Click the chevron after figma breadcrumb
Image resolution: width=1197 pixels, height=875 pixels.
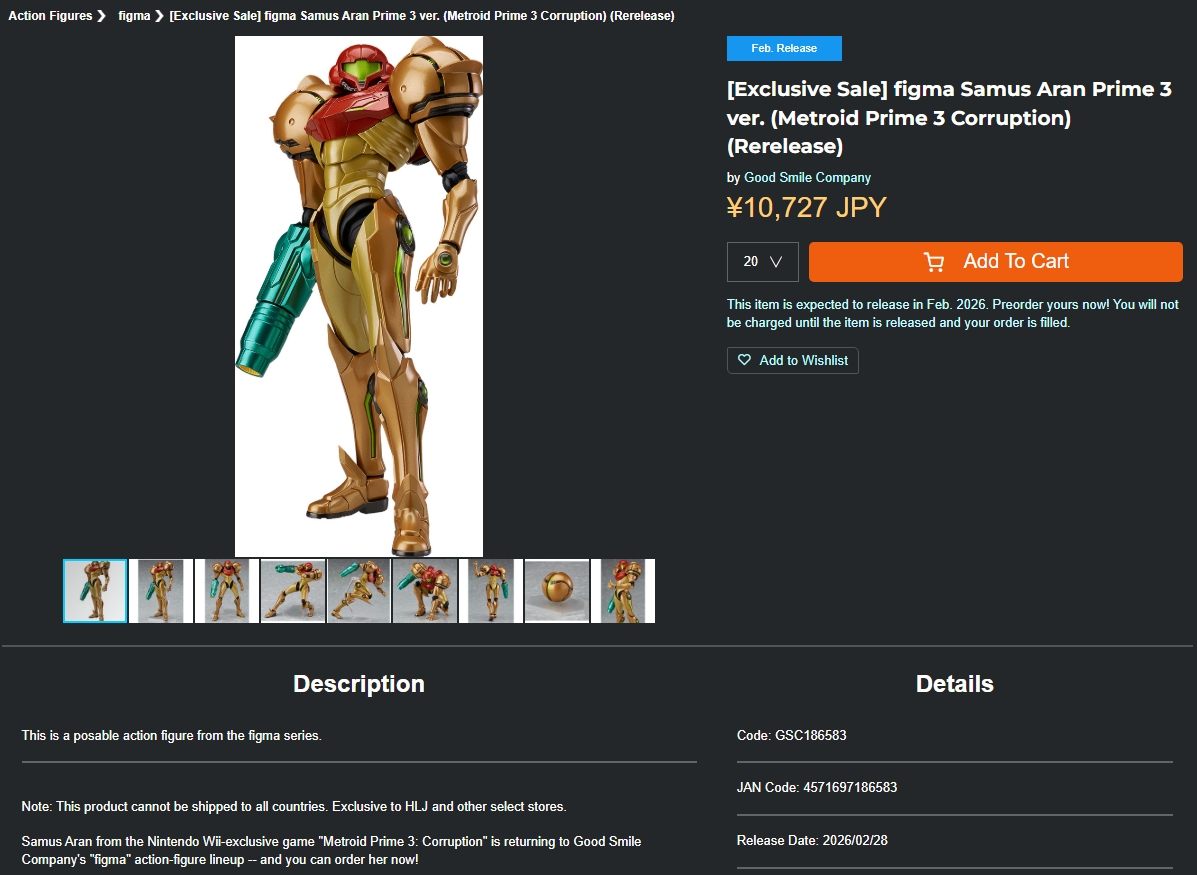pos(159,16)
